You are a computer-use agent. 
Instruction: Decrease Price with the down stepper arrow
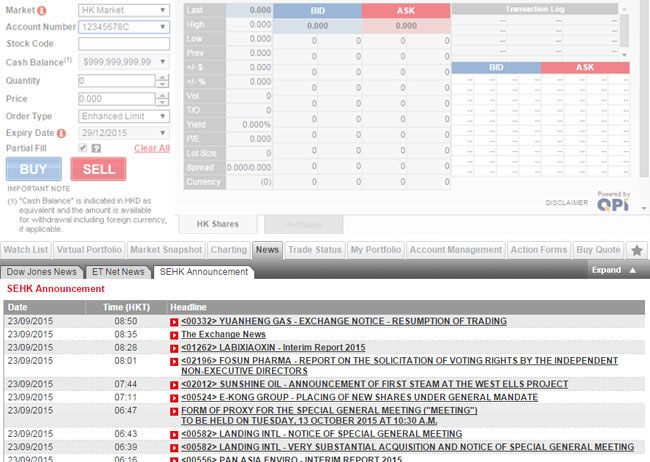(162, 102)
